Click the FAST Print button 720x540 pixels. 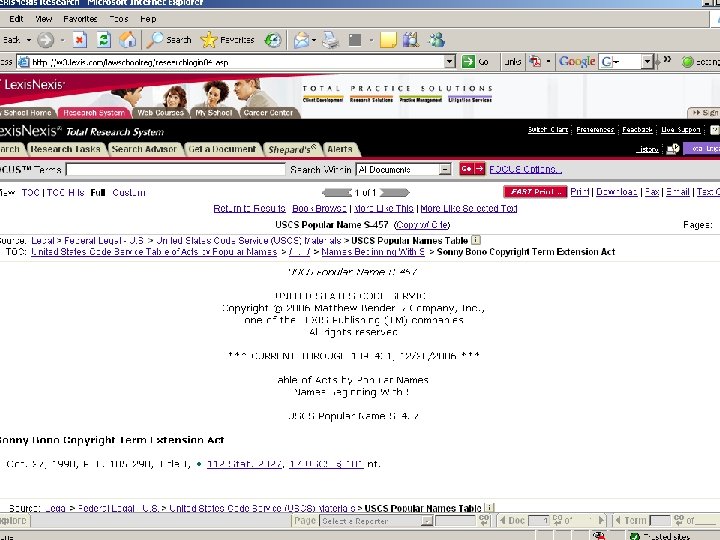[535, 192]
